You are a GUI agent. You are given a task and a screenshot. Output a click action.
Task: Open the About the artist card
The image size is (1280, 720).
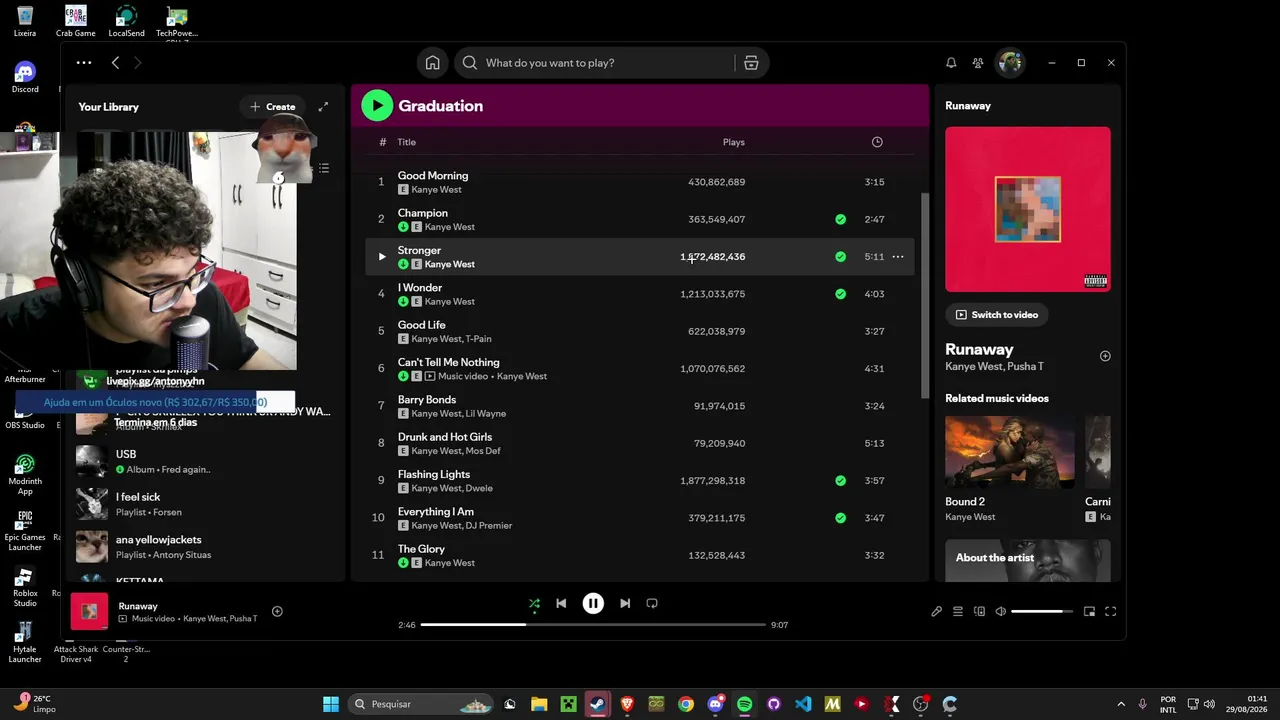[1028, 560]
